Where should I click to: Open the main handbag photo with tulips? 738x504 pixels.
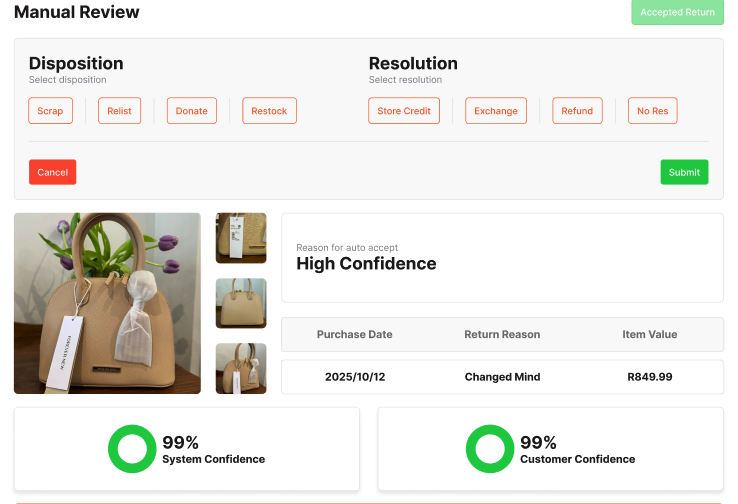(x=107, y=303)
